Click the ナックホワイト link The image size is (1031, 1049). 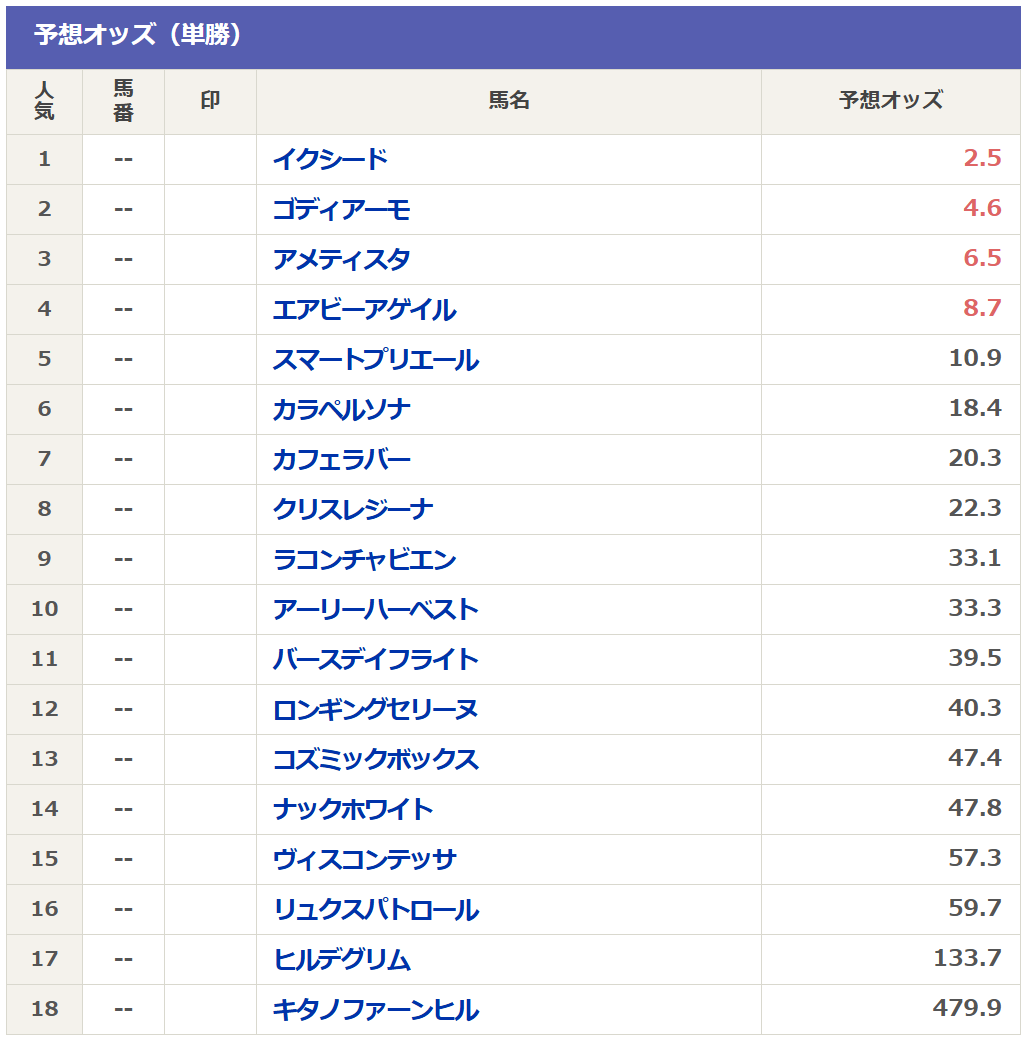click(x=353, y=809)
